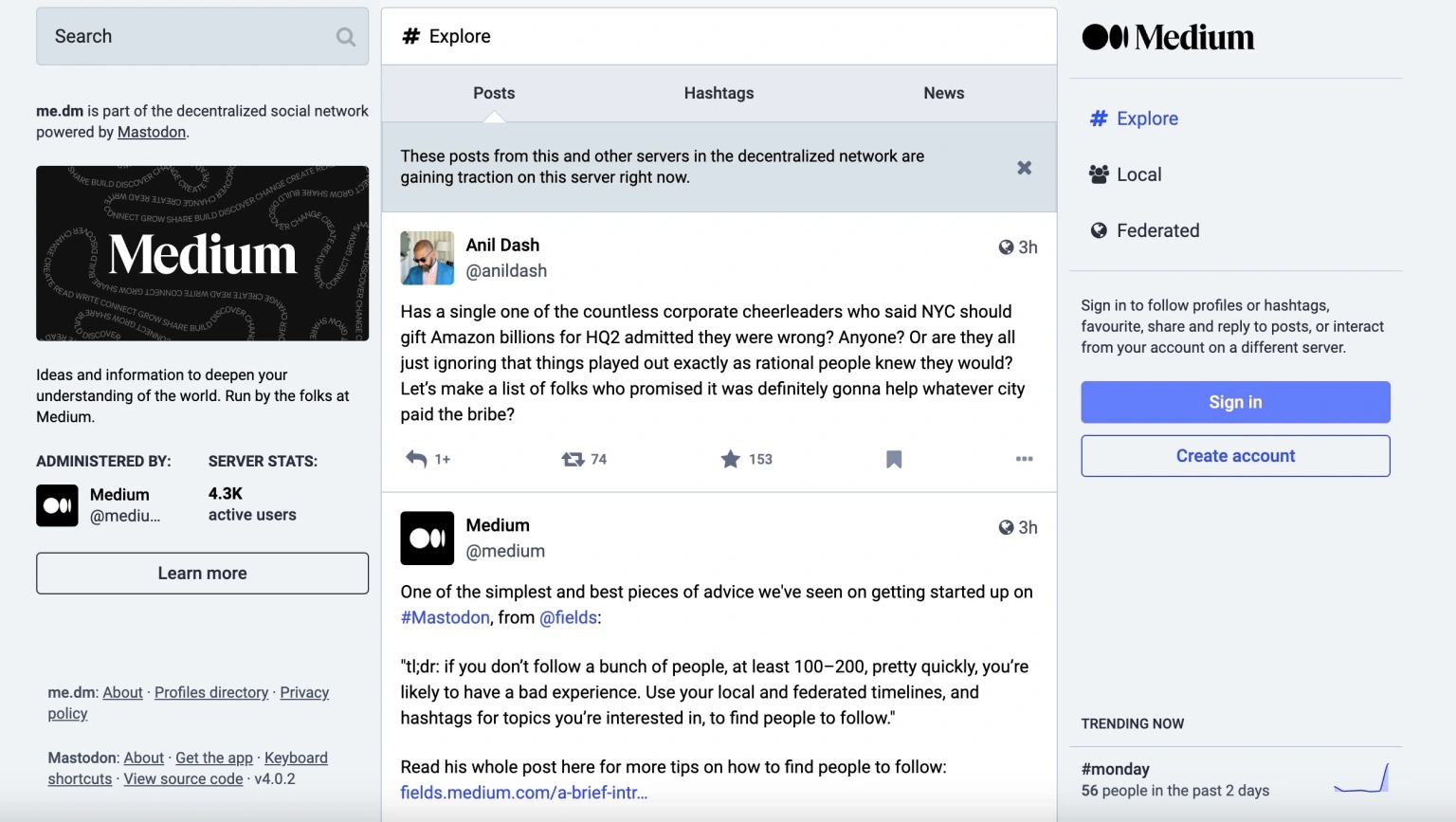Favourite Anil Dash's post
1456x822 pixels.
[x=730, y=459]
